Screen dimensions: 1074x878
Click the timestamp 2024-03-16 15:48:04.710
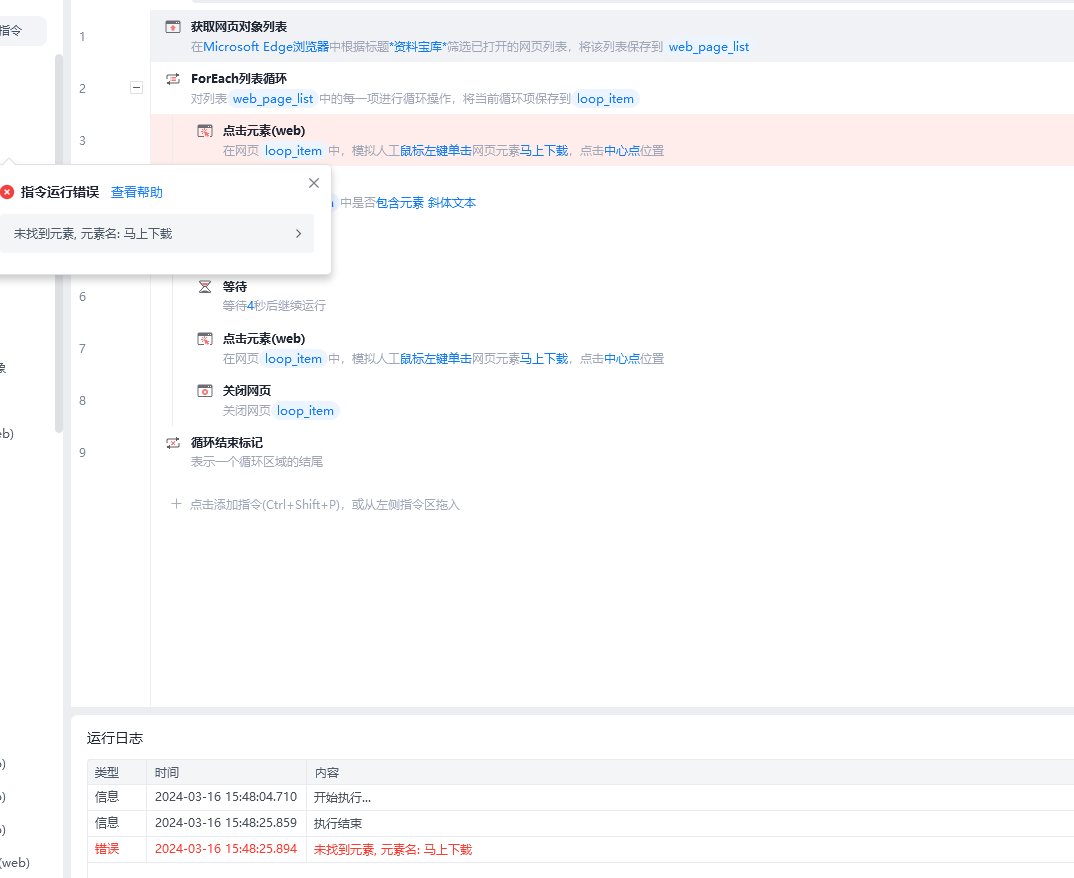click(x=226, y=797)
